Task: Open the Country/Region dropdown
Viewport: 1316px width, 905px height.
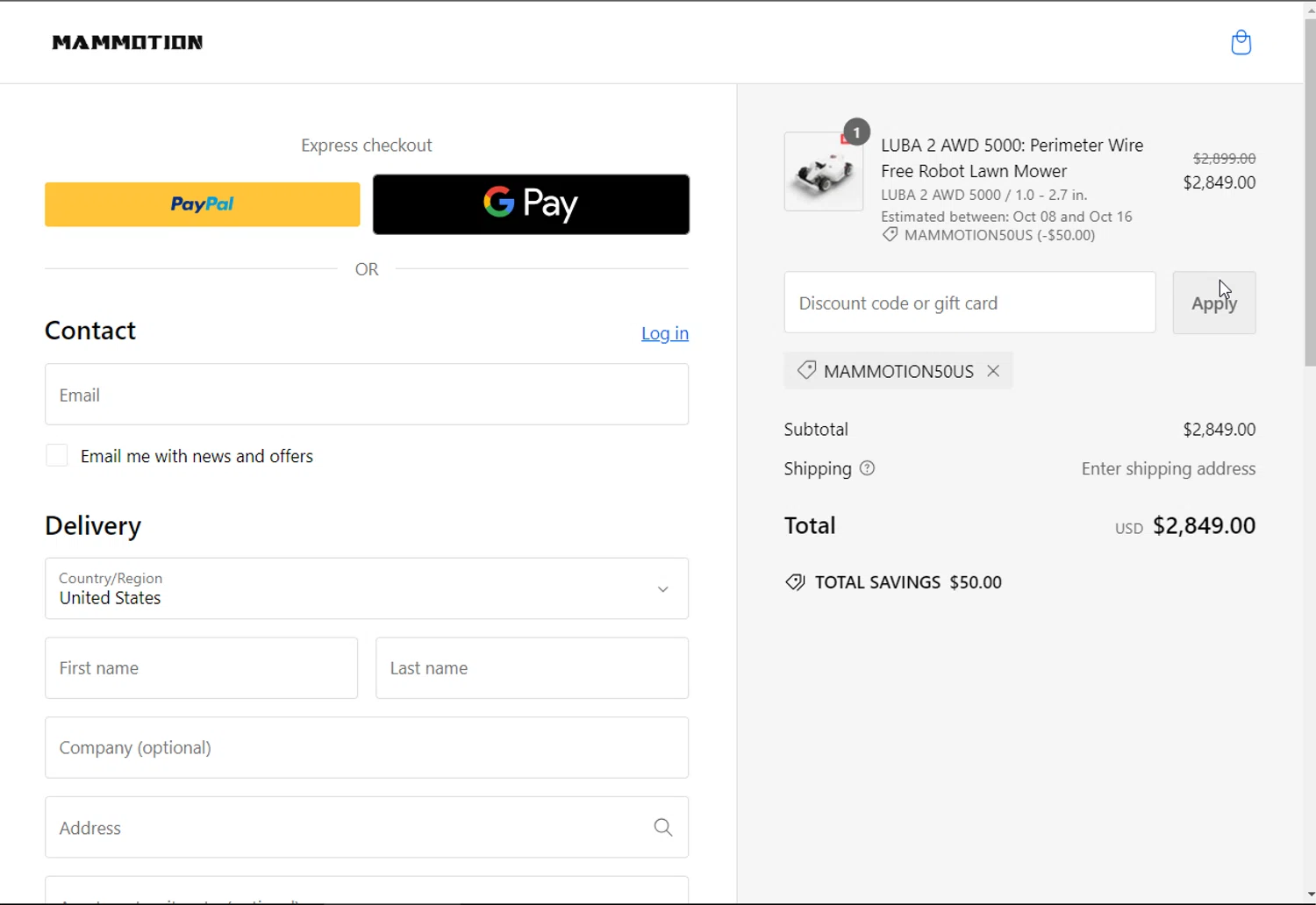Action: tap(367, 588)
